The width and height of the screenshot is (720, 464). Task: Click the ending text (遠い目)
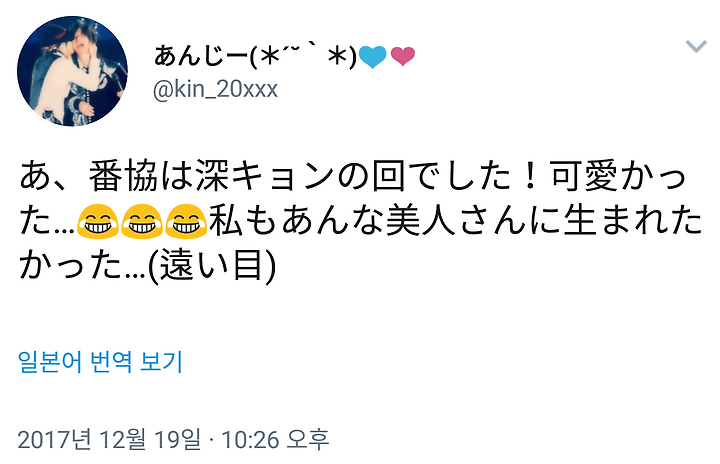(212, 266)
